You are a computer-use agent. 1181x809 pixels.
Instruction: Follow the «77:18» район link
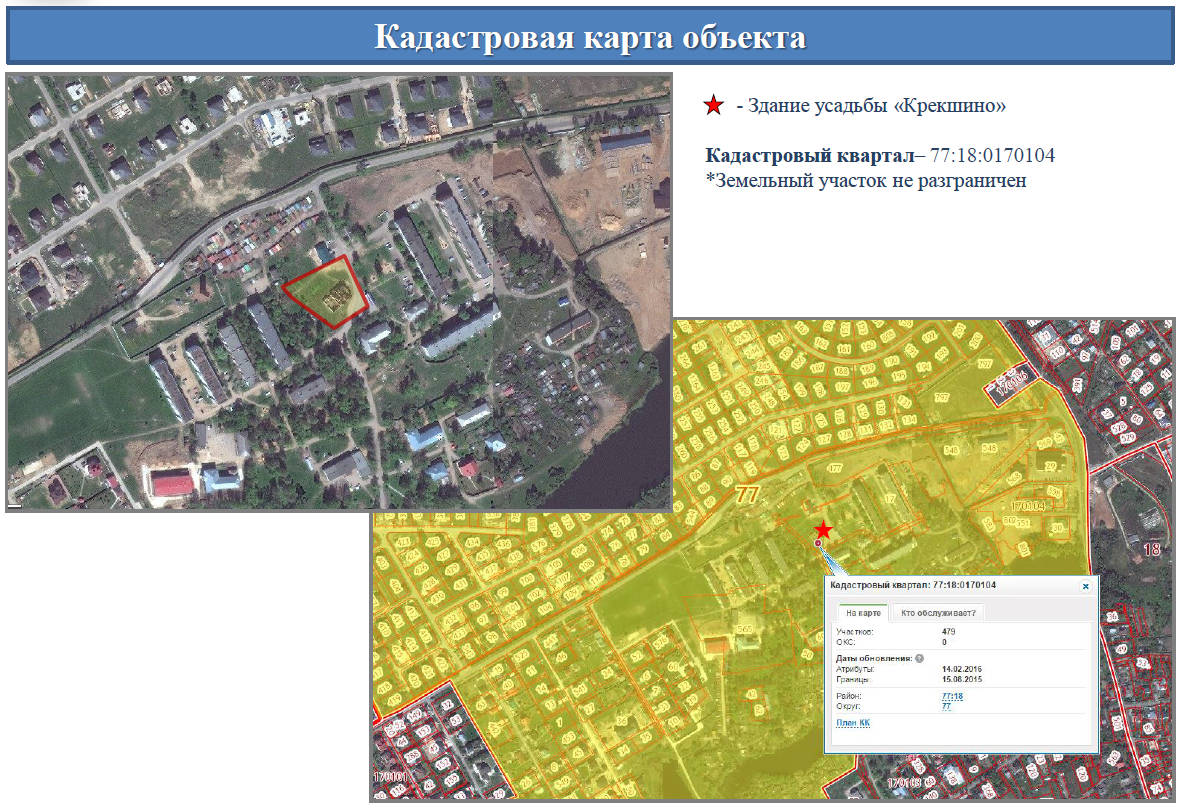click(x=952, y=696)
